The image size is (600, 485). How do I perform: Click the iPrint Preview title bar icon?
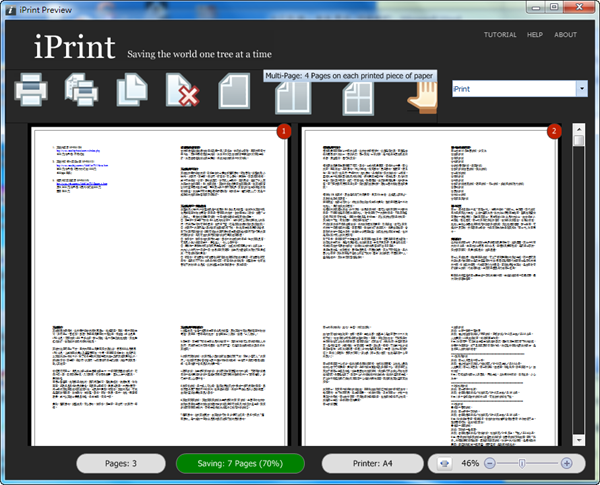[11, 10]
